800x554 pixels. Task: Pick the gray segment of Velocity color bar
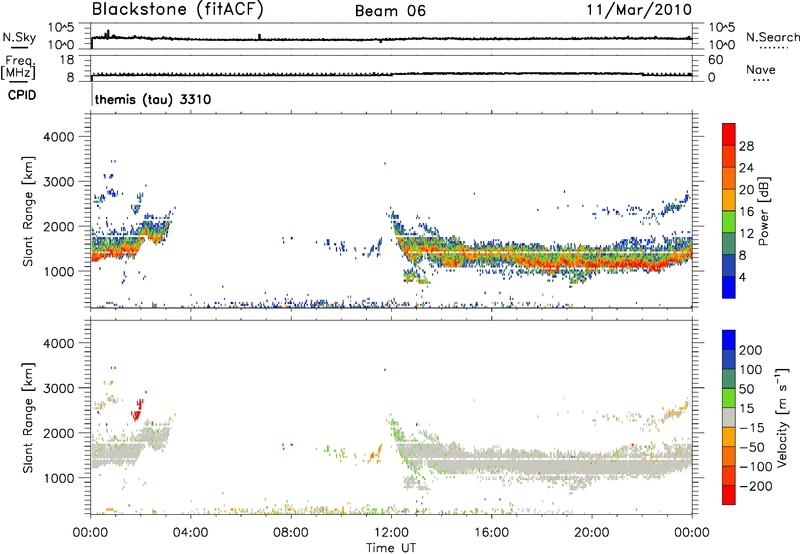(x=729, y=417)
